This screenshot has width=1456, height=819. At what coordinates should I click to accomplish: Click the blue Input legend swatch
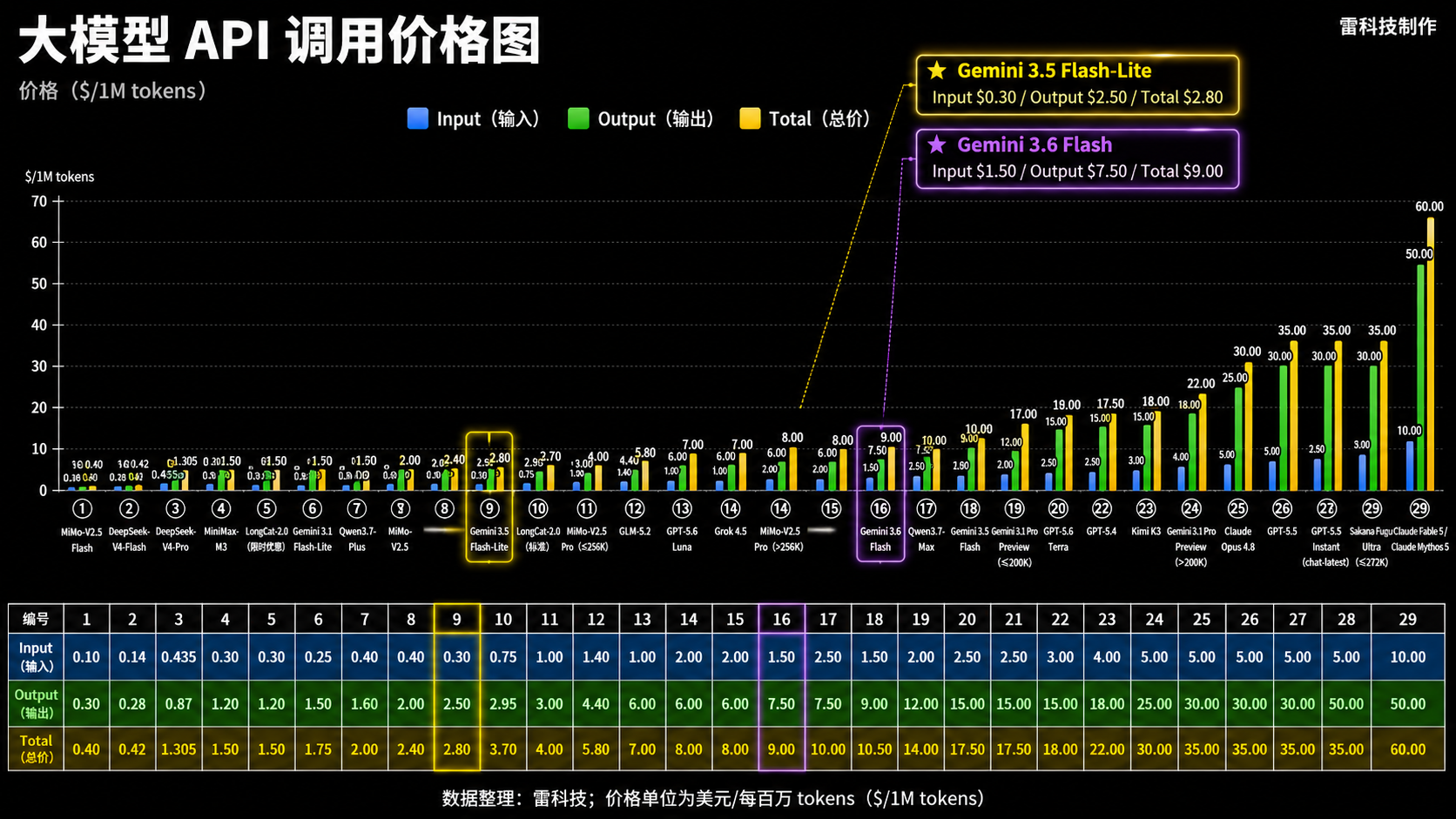pos(418,118)
